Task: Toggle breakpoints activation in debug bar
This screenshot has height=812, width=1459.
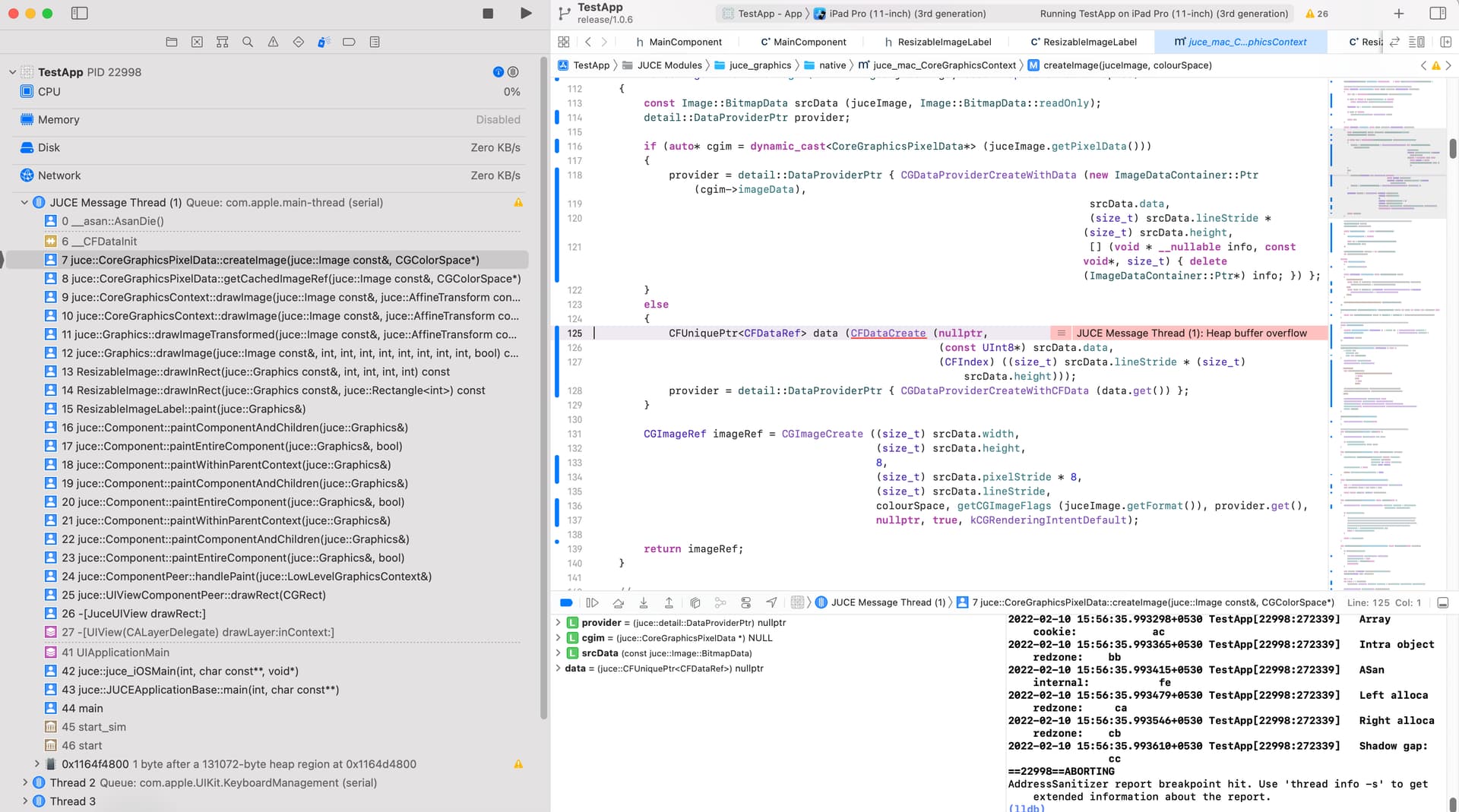Action: (566, 602)
